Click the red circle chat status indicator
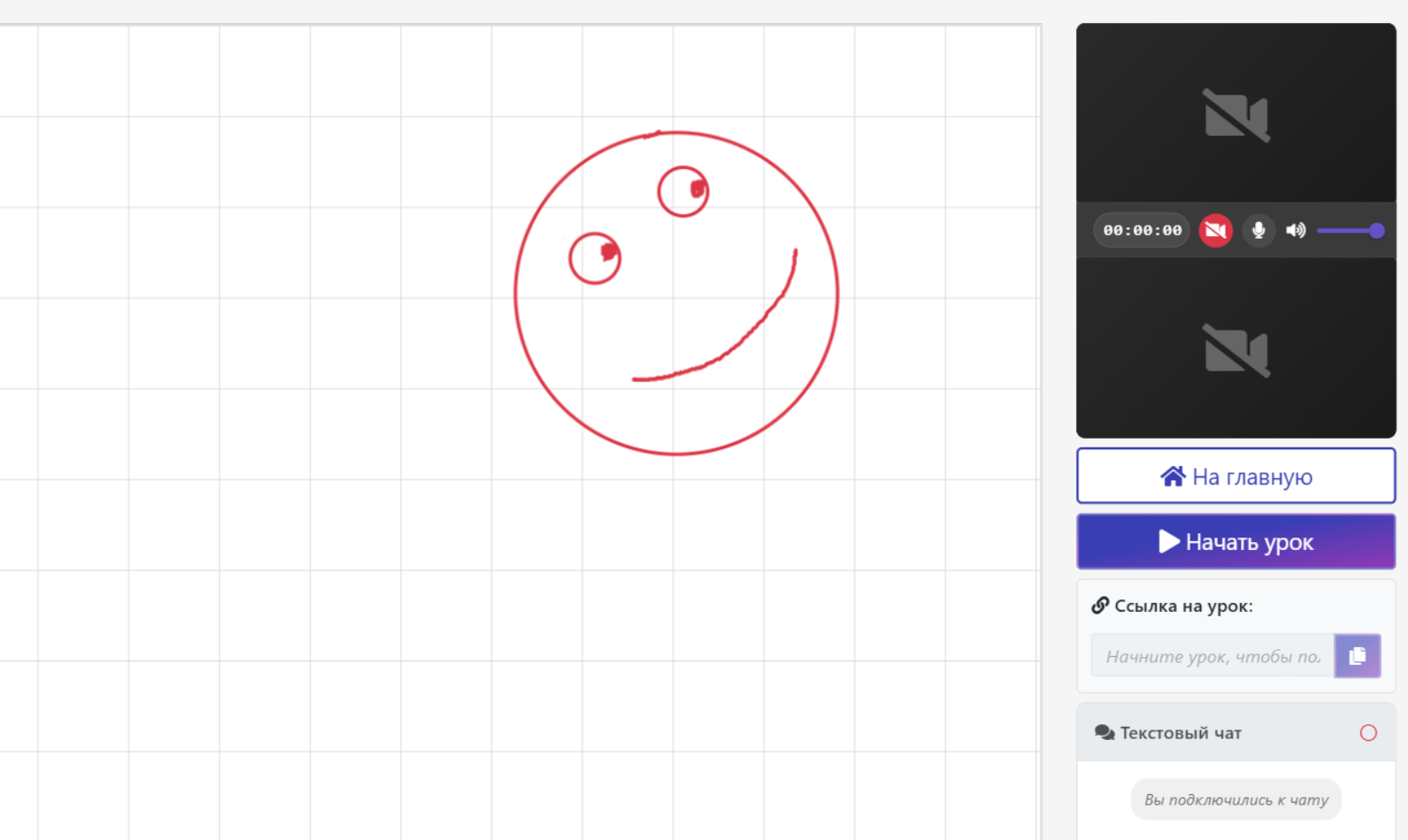Viewport: 1408px width, 840px height. click(1368, 733)
